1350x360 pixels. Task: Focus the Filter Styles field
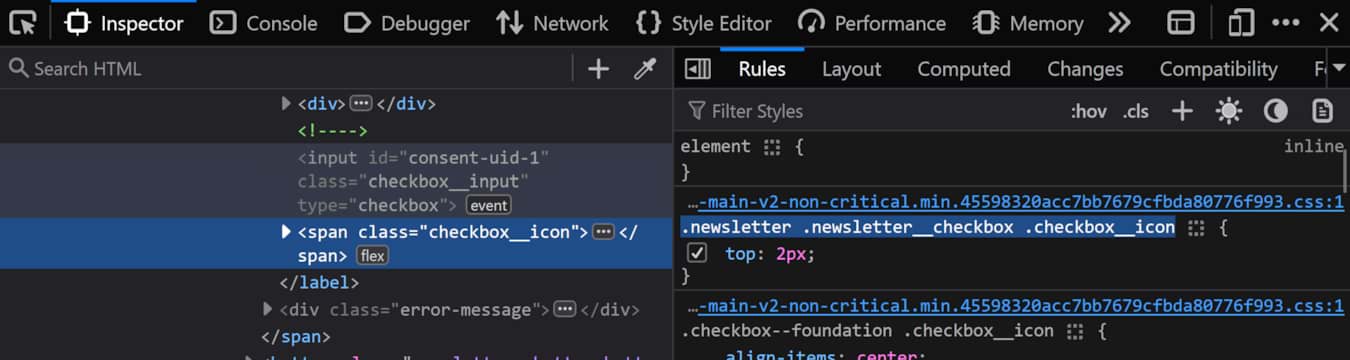coord(870,111)
